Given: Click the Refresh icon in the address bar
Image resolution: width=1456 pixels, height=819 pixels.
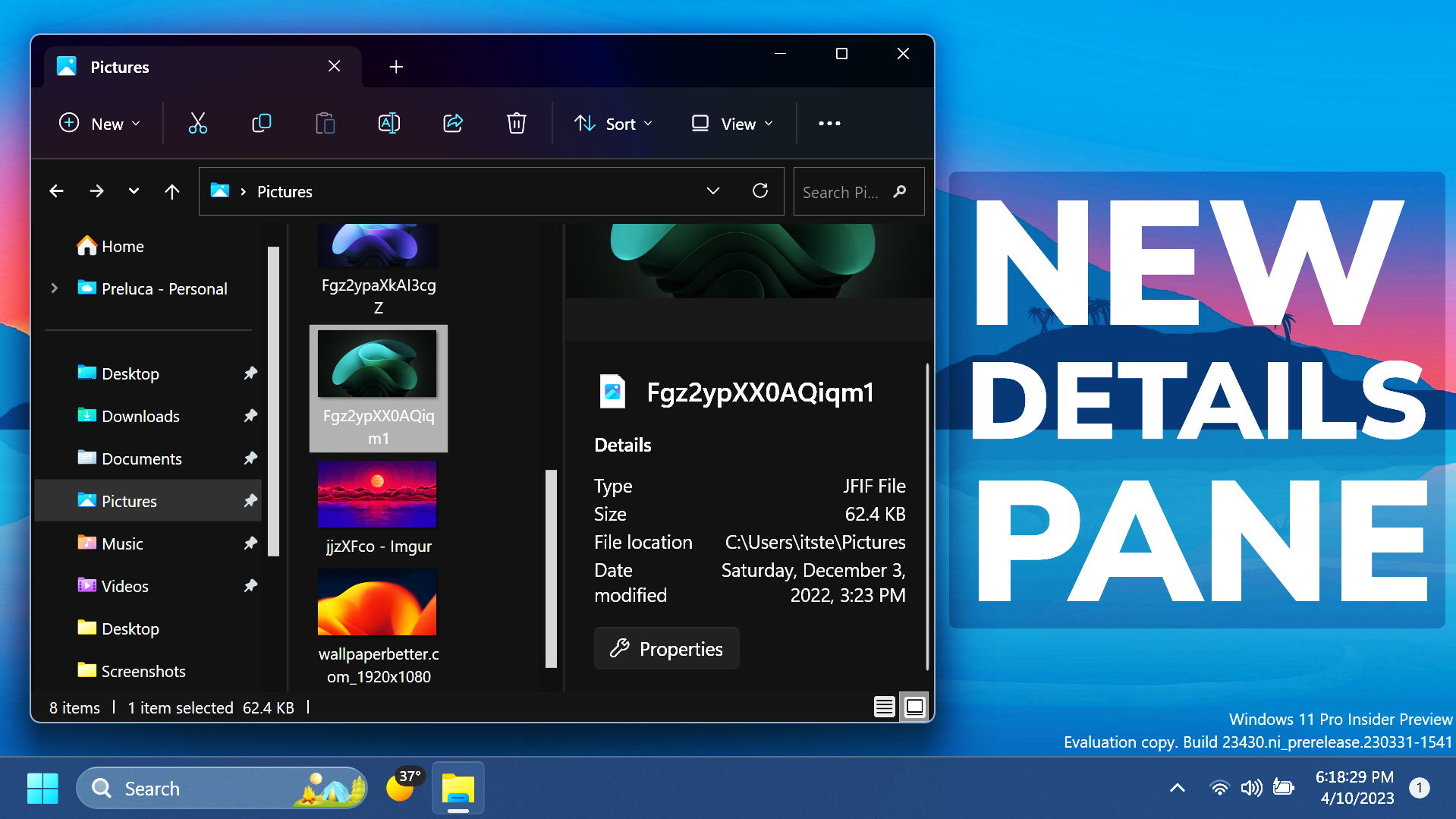Looking at the screenshot, I should (x=761, y=191).
